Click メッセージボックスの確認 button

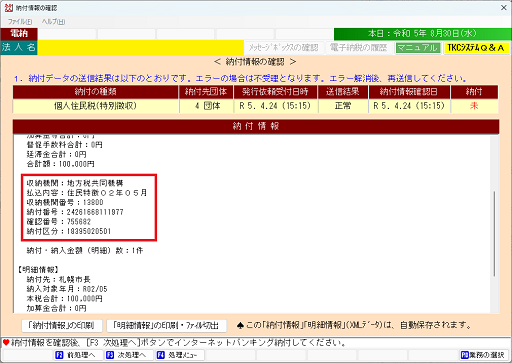pos(284,48)
